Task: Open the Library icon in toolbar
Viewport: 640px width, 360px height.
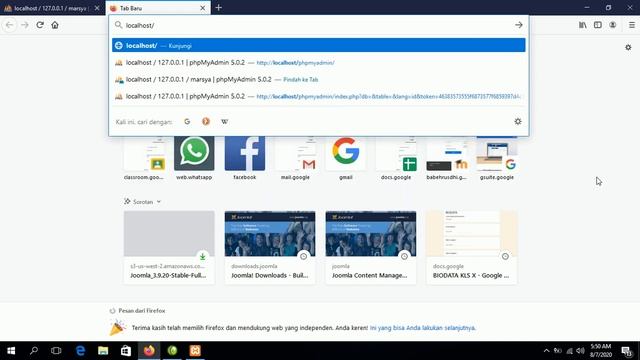Action: coord(582,25)
